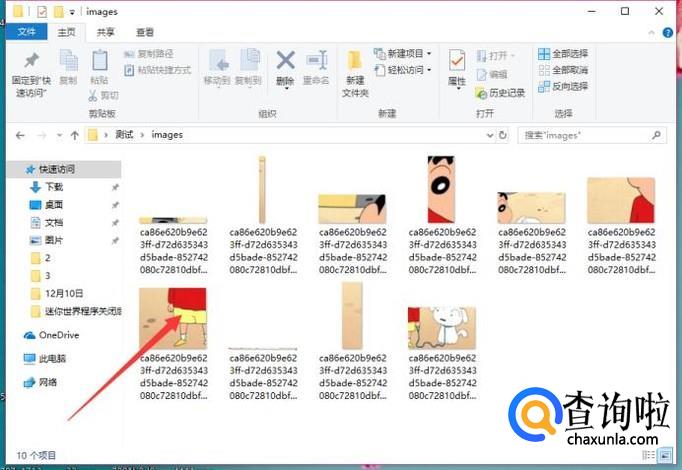Click History in the Open group
Viewport: 682px width, 470px height.
click(x=500, y=93)
